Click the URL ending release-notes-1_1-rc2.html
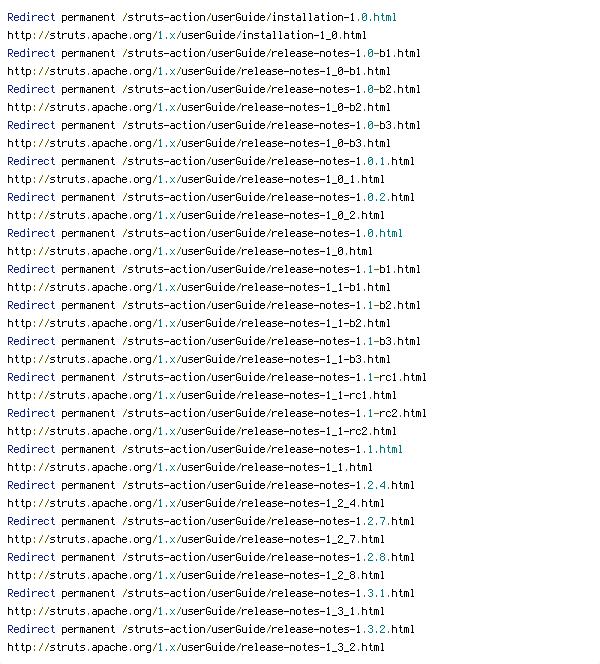Screen dimensions: 600x664 coord(202,431)
